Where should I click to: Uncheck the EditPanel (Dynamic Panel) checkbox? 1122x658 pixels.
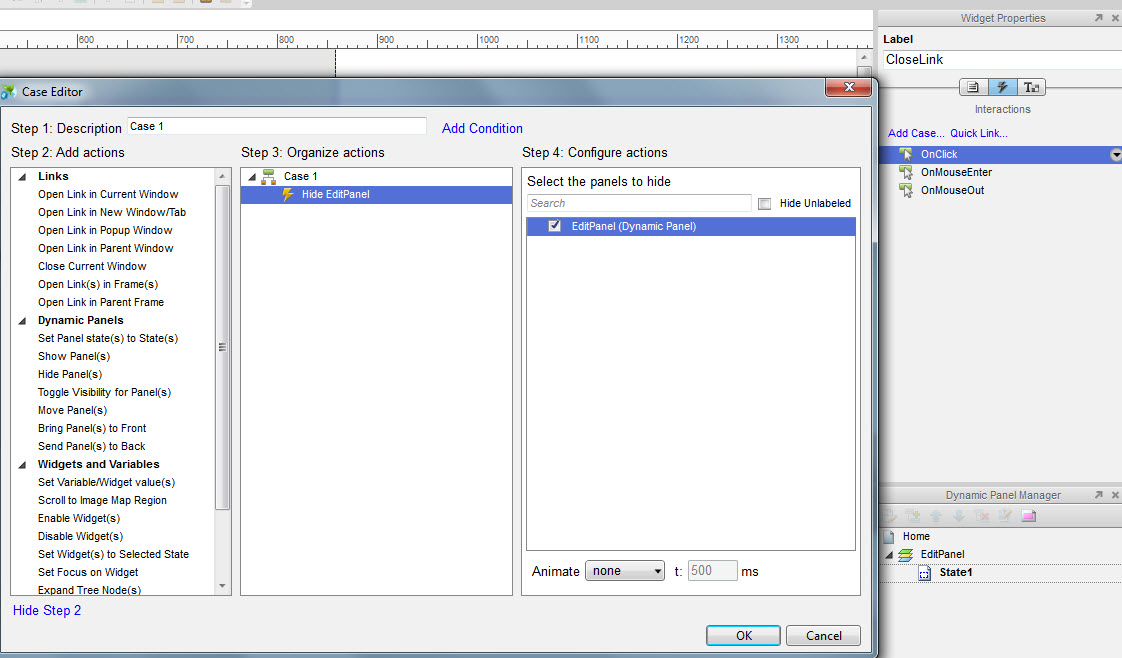tap(555, 226)
